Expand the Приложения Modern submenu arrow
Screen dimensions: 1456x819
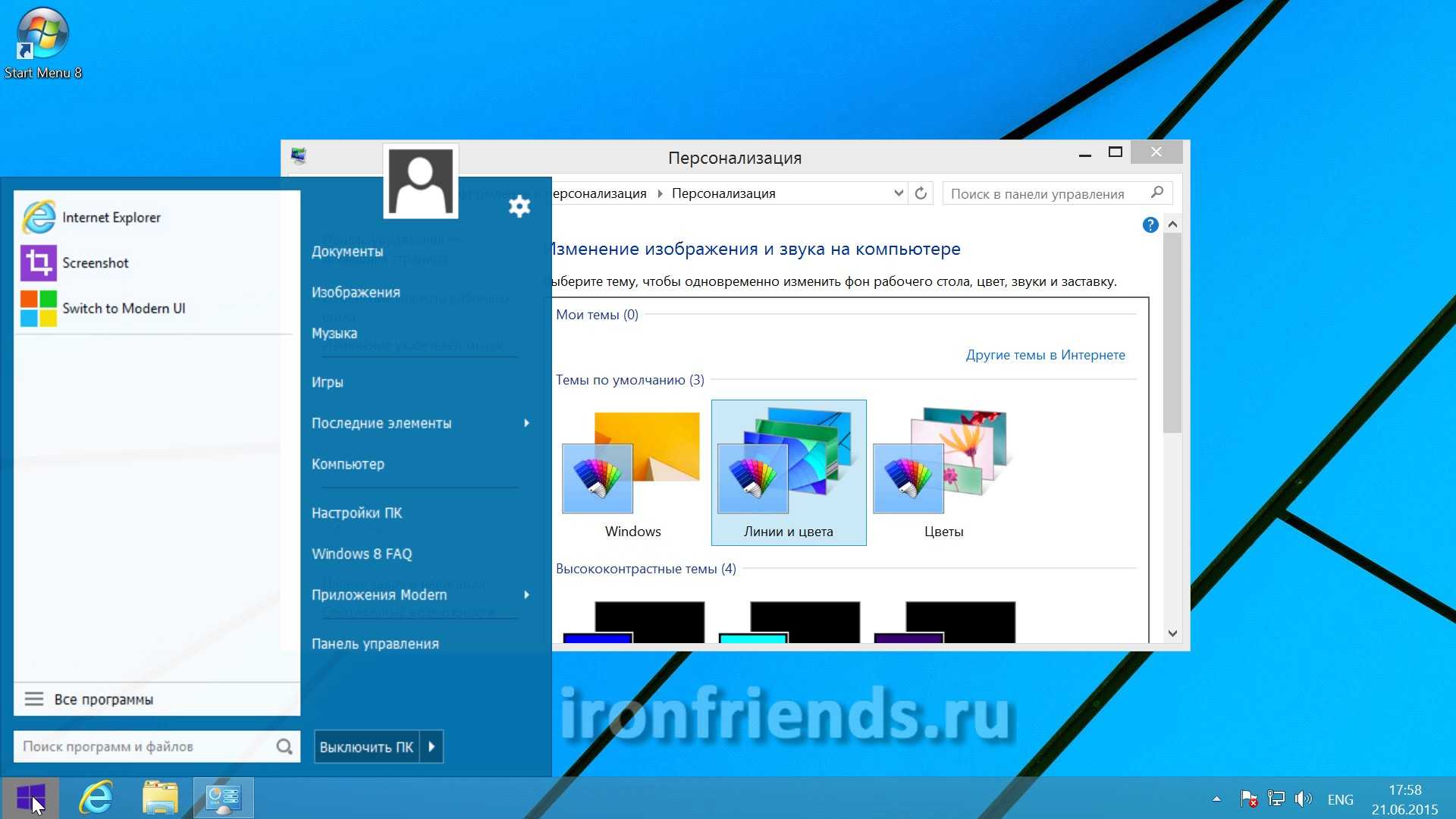pos(526,595)
